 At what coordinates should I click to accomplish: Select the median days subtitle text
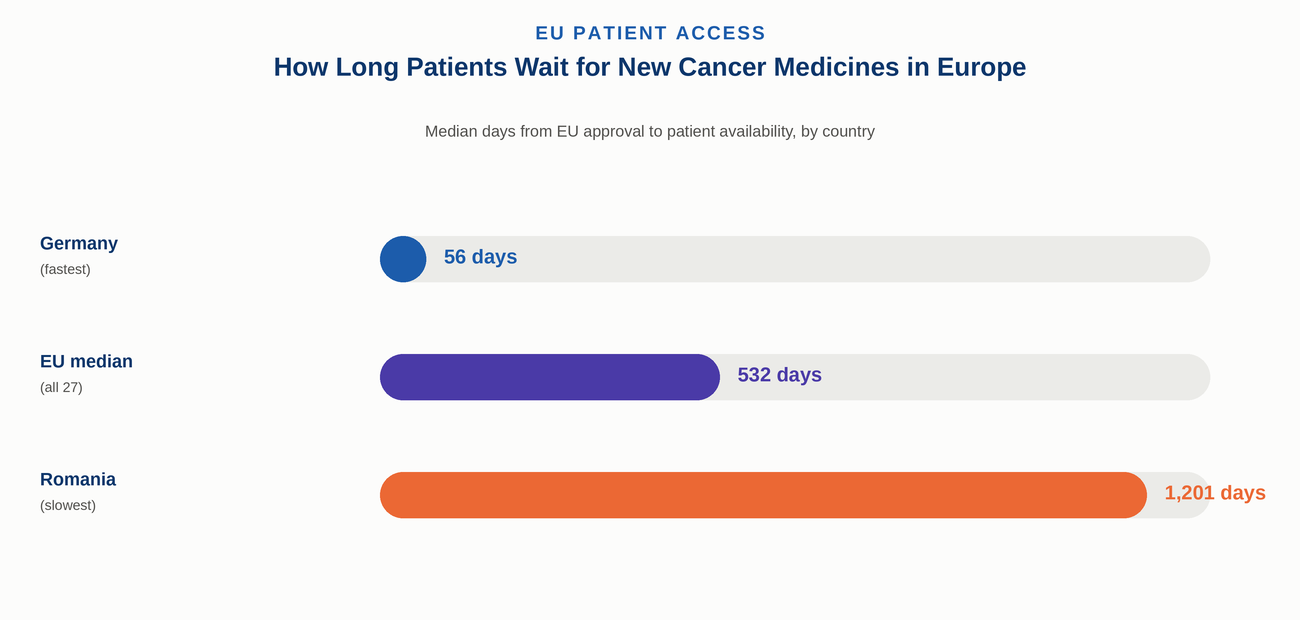[650, 131]
